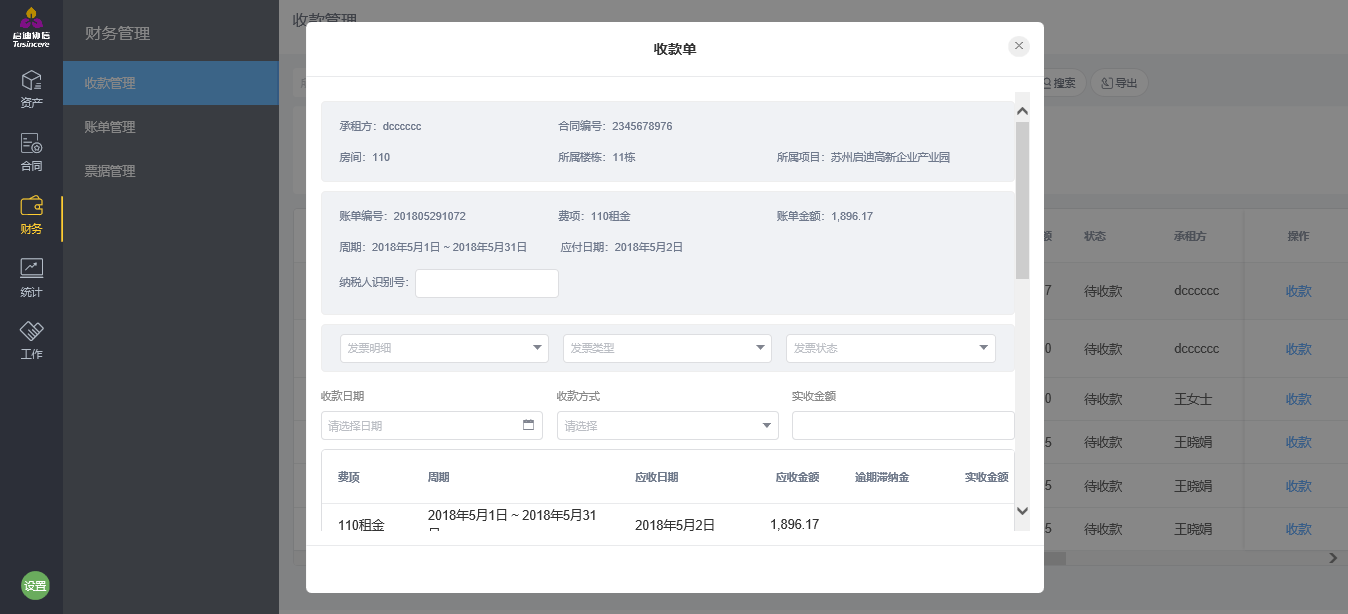Click the 合同编号: 2345678976 text
The height and width of the screenshot is (614, 1348).
(615, 126)
